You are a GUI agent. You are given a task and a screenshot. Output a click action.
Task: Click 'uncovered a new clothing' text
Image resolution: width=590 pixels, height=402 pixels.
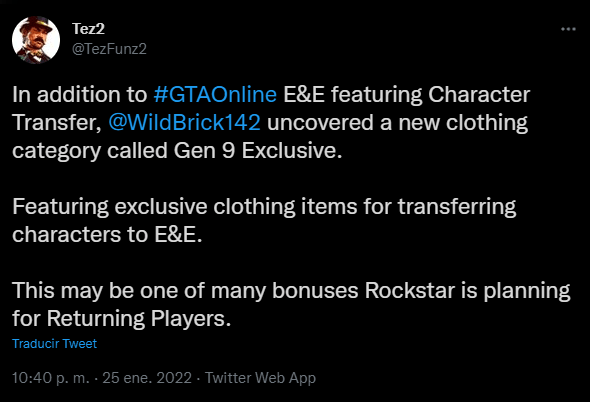coord(397,123)
